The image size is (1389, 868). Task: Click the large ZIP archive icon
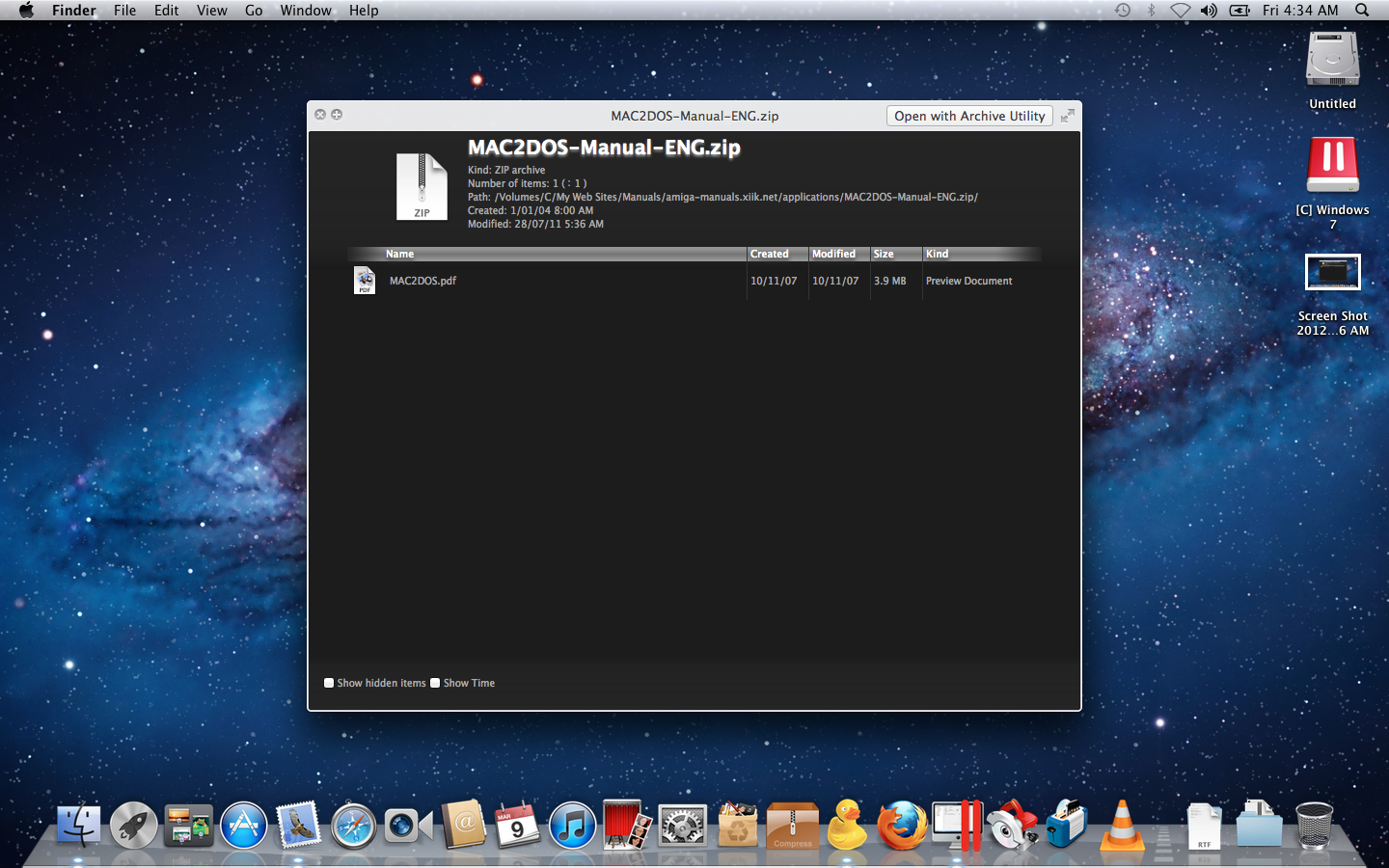click(422, 187)
